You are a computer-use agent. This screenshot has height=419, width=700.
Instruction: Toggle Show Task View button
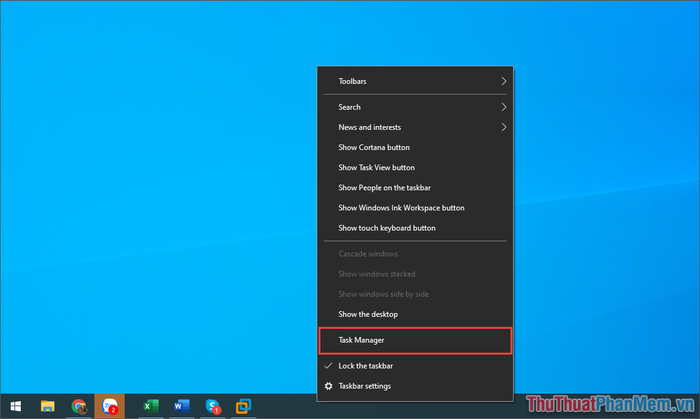click(415, 167)
